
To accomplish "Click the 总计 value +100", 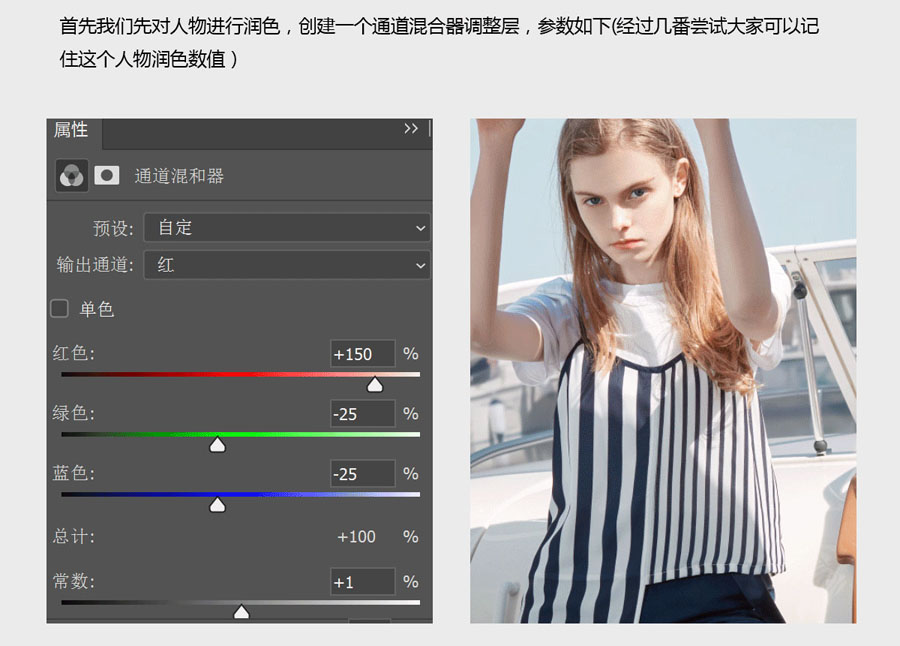I will pyautogui.click(x=356, y=537).
